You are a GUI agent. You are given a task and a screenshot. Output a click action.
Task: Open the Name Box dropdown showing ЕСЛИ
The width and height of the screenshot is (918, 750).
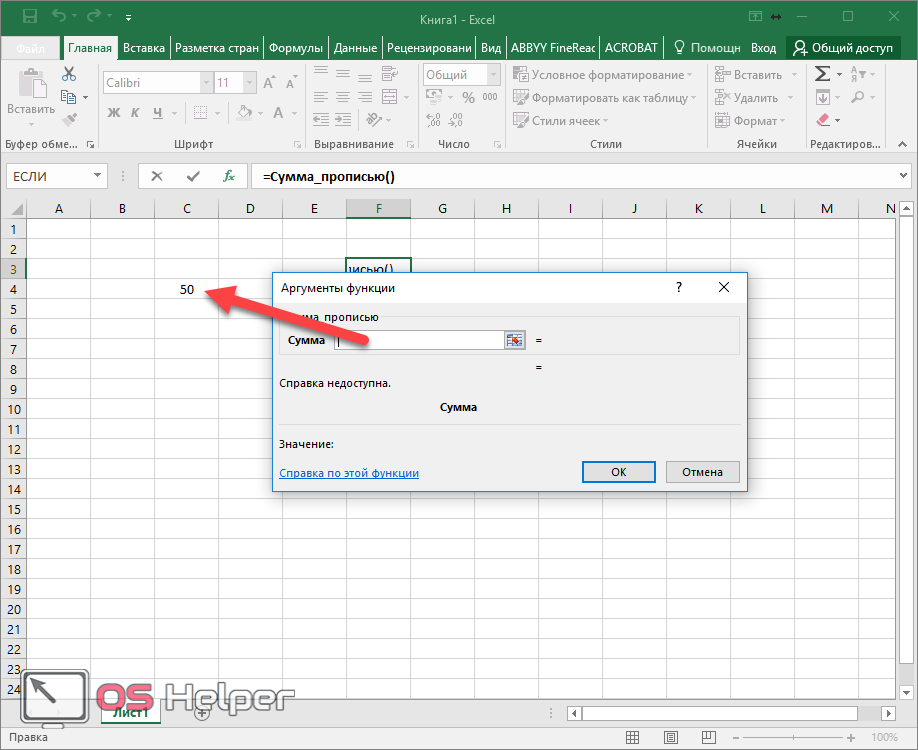(98, 176)
